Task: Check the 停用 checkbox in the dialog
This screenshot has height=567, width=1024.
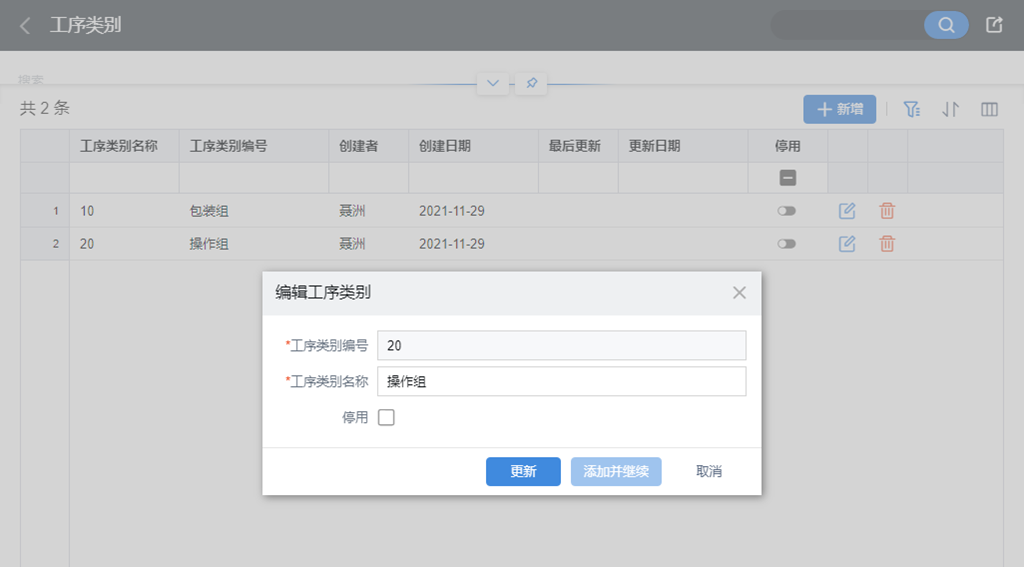Action: pyautogui.click(x=386, y=417)
